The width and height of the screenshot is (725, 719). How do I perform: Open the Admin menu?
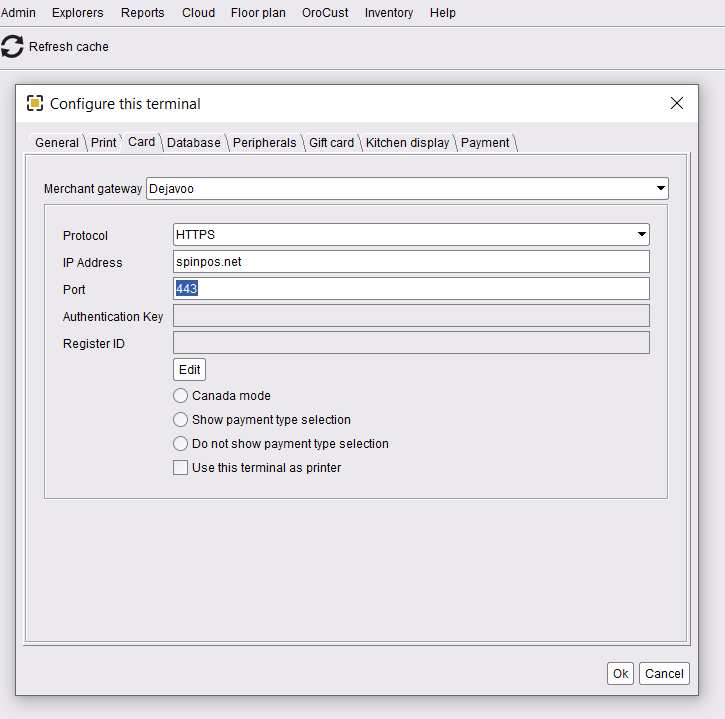18,13
